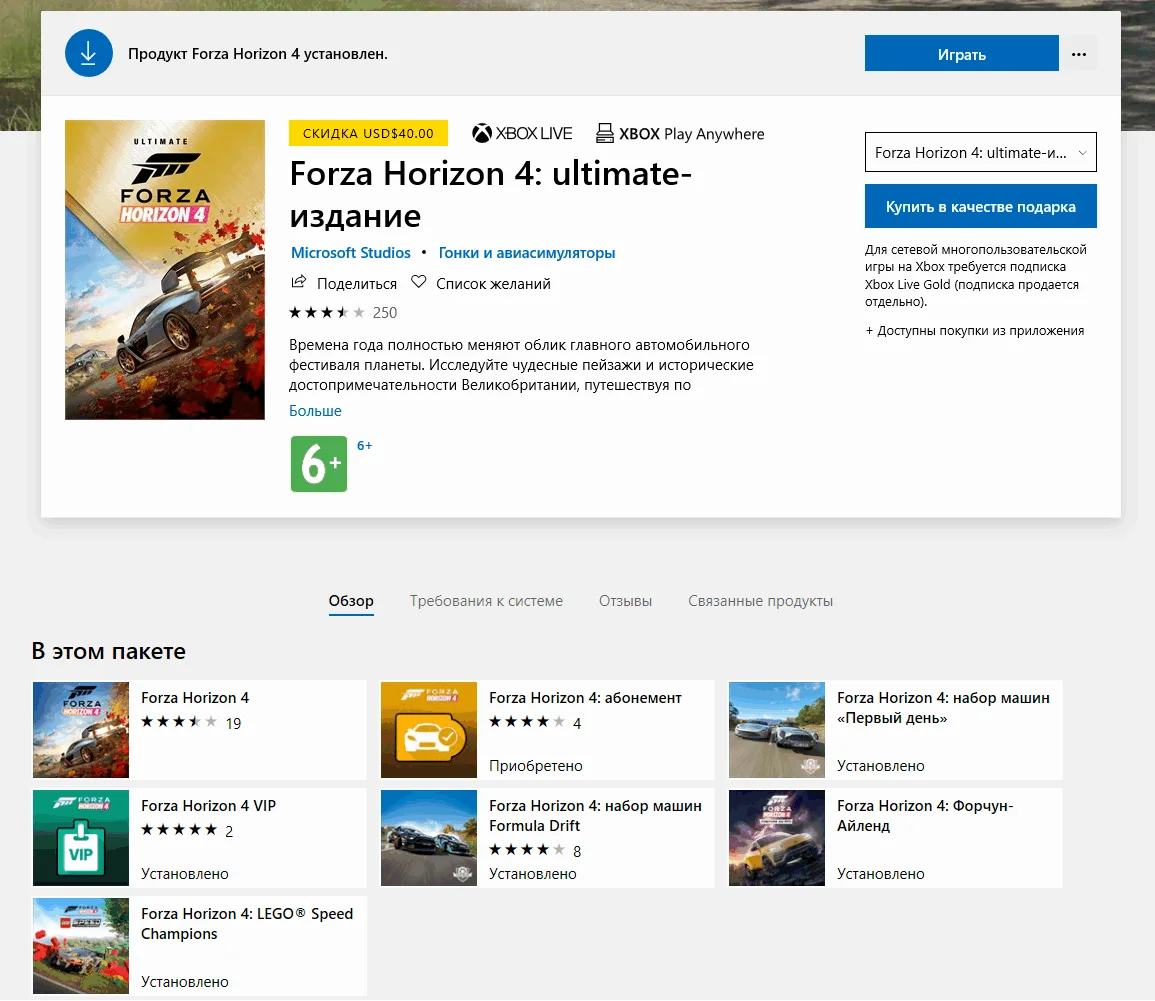This screenshot has width=1155, height=1001.
Task: Click the Xbox Live logo icon
Action: [482, 133]
